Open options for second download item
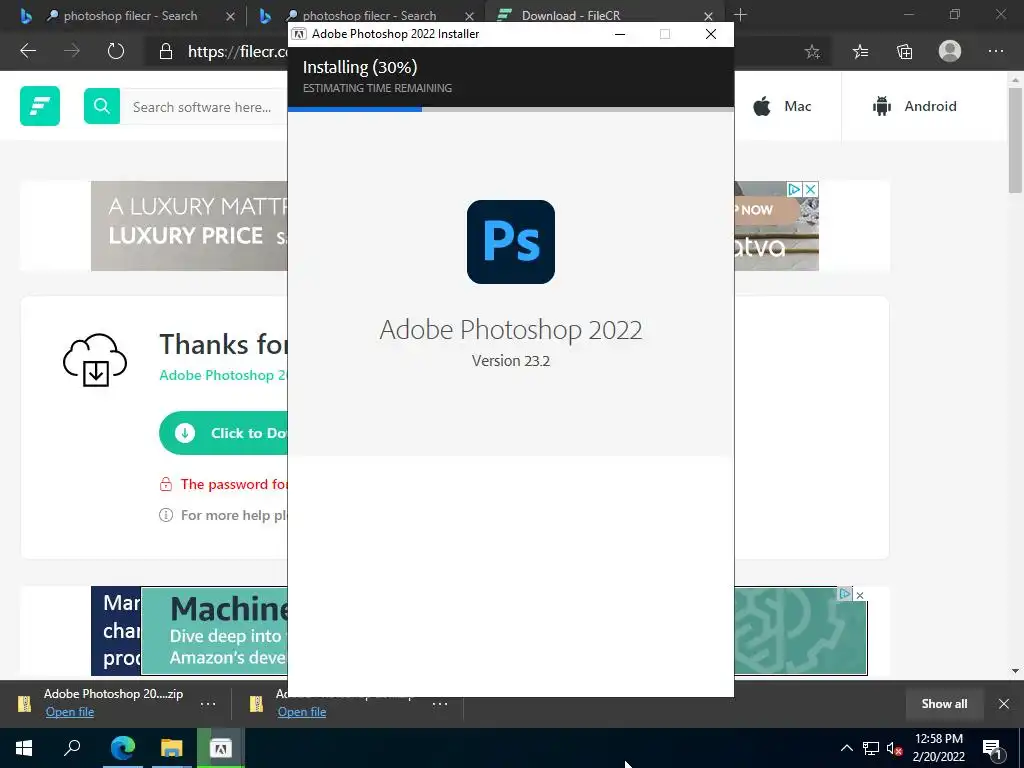The width and height of the screenshot is (1024, 768). pos(440,704)
